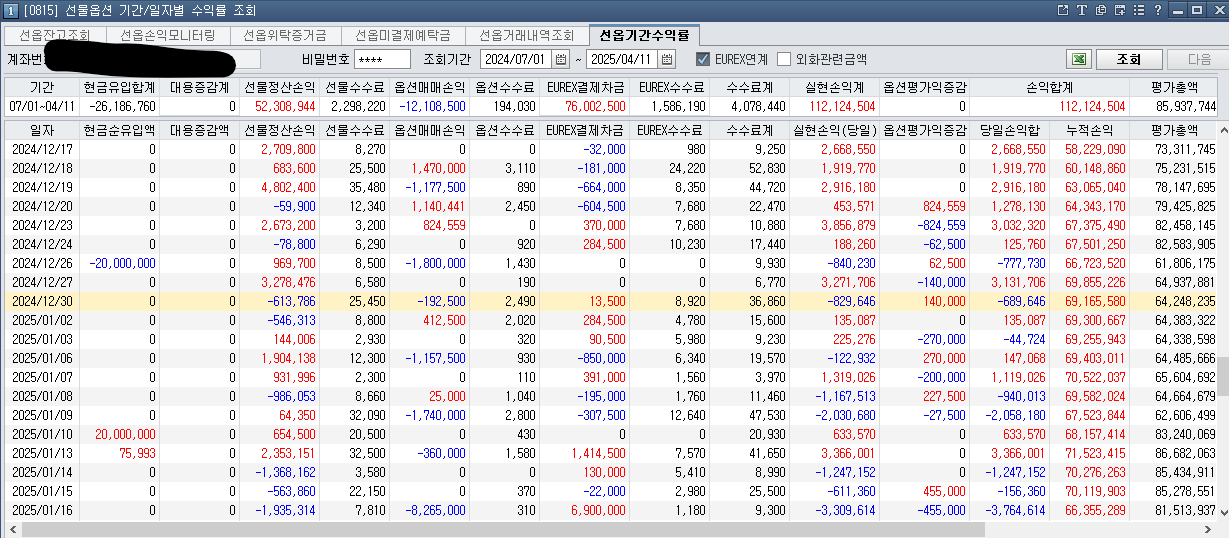Click the font size T icon
The image size is (1229, 538).
[x=1082, y=10]
